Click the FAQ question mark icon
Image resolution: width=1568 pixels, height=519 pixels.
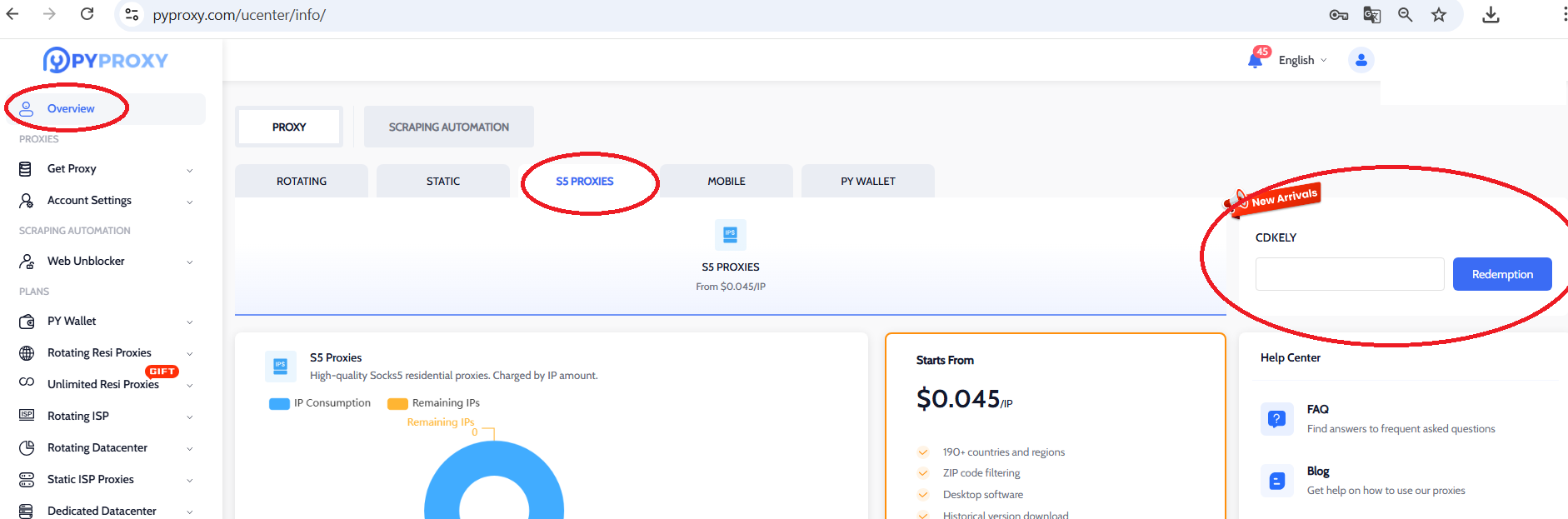(1276, 419)
